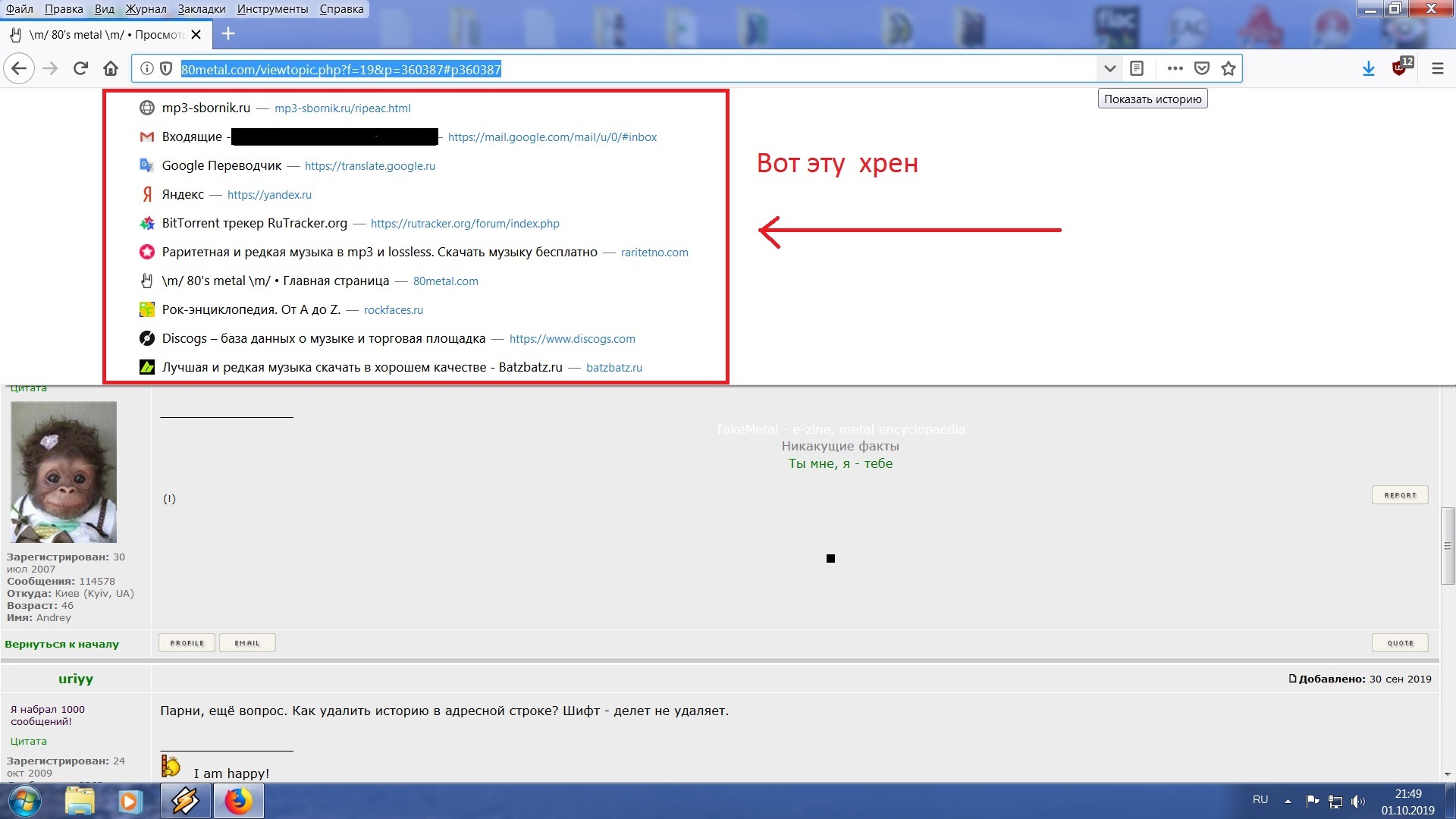Click the QUOTE button under post
1456x819 pixels.
(1399, 643)
